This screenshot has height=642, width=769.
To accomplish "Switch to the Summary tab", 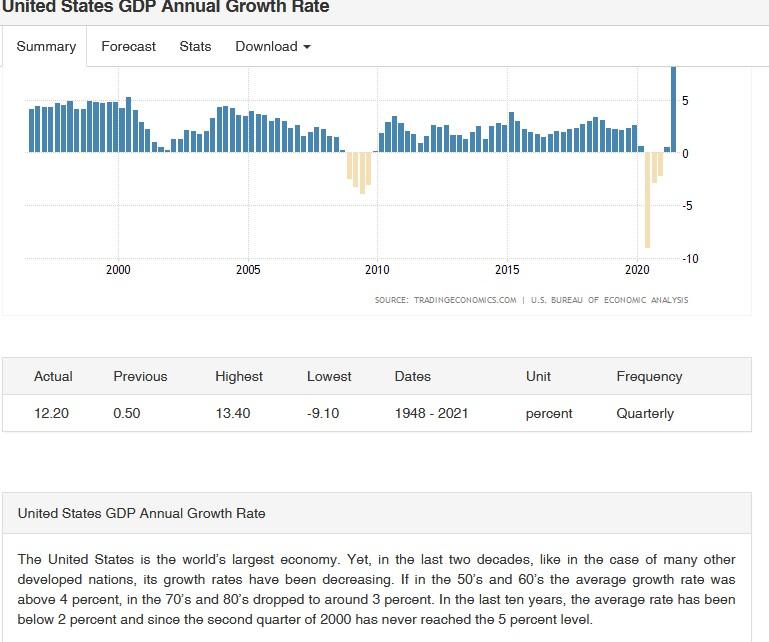I will (46, 47).
